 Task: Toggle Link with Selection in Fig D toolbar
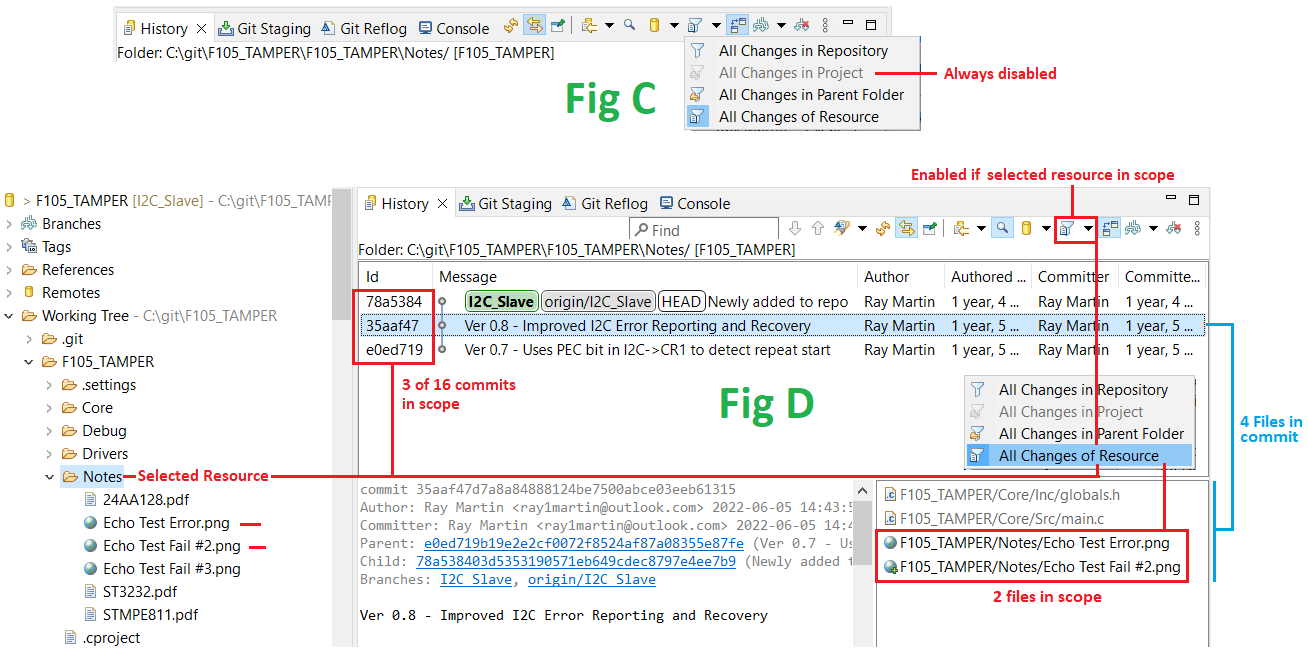click(906, 229)
